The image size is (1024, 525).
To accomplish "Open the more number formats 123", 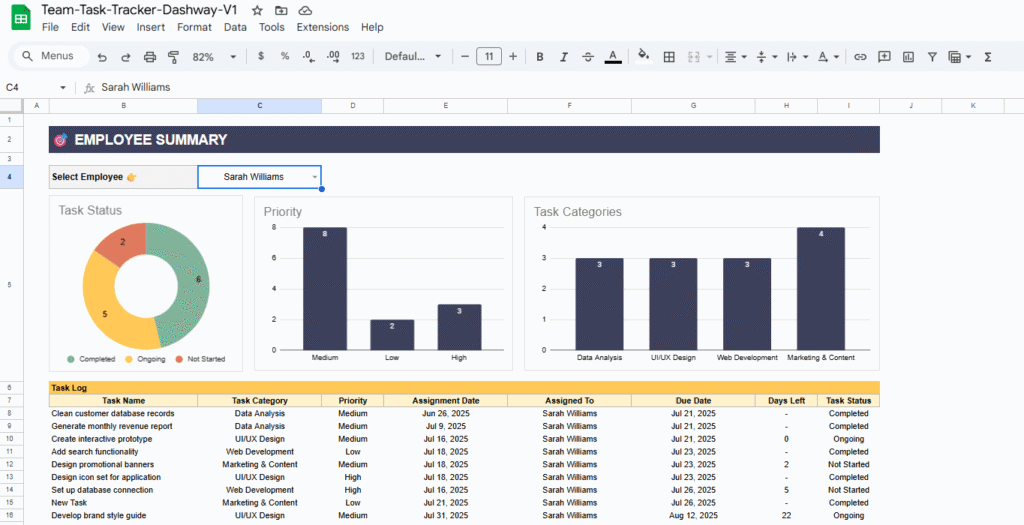I will pyautogui.click(x=357, y=56).
